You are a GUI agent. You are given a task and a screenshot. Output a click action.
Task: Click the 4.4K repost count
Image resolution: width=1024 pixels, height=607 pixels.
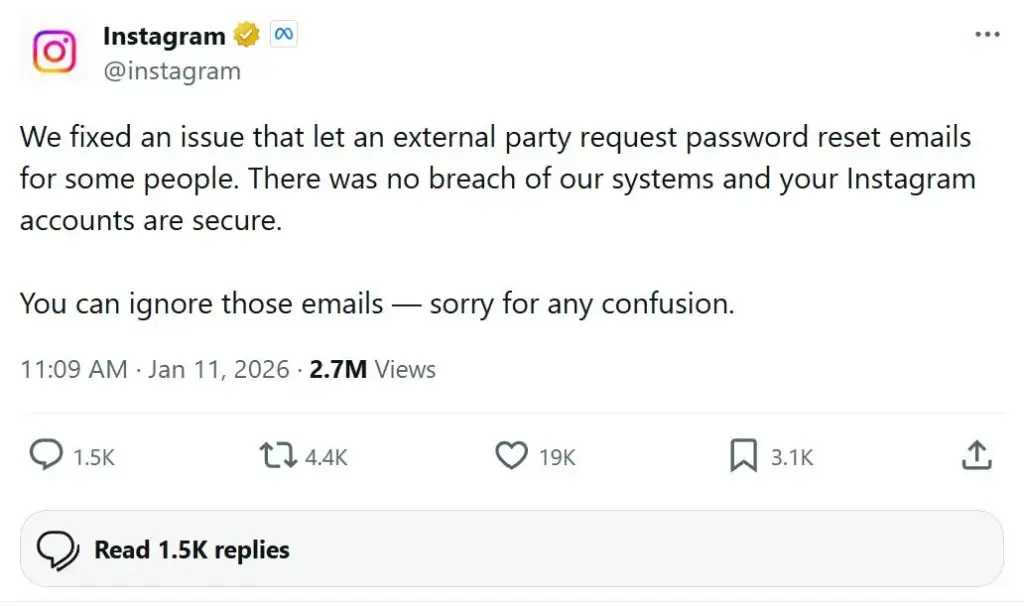coord(326,458)
